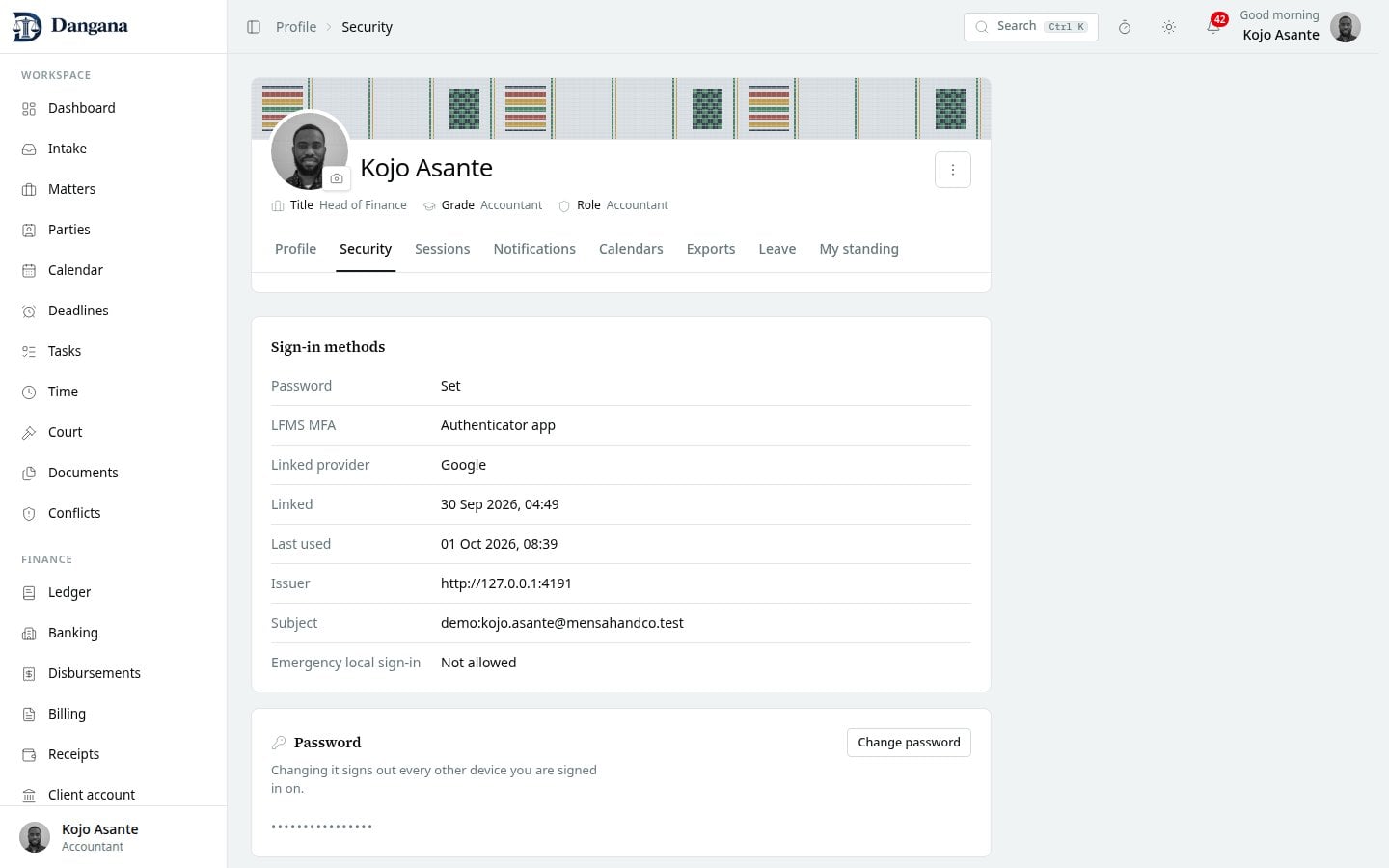Navigate to Parties
The height and width of the screenshot is (868, 1389).
pos(113,230)
